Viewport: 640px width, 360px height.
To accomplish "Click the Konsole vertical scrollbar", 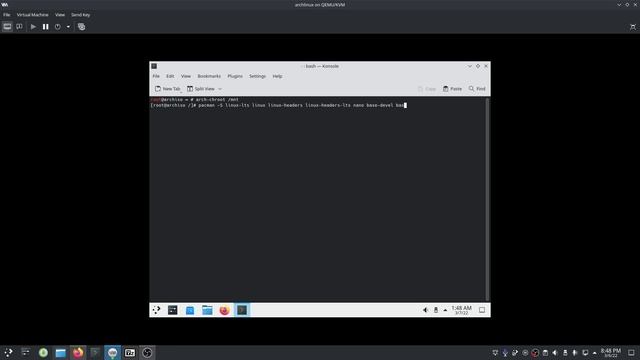I will [487, 199].
